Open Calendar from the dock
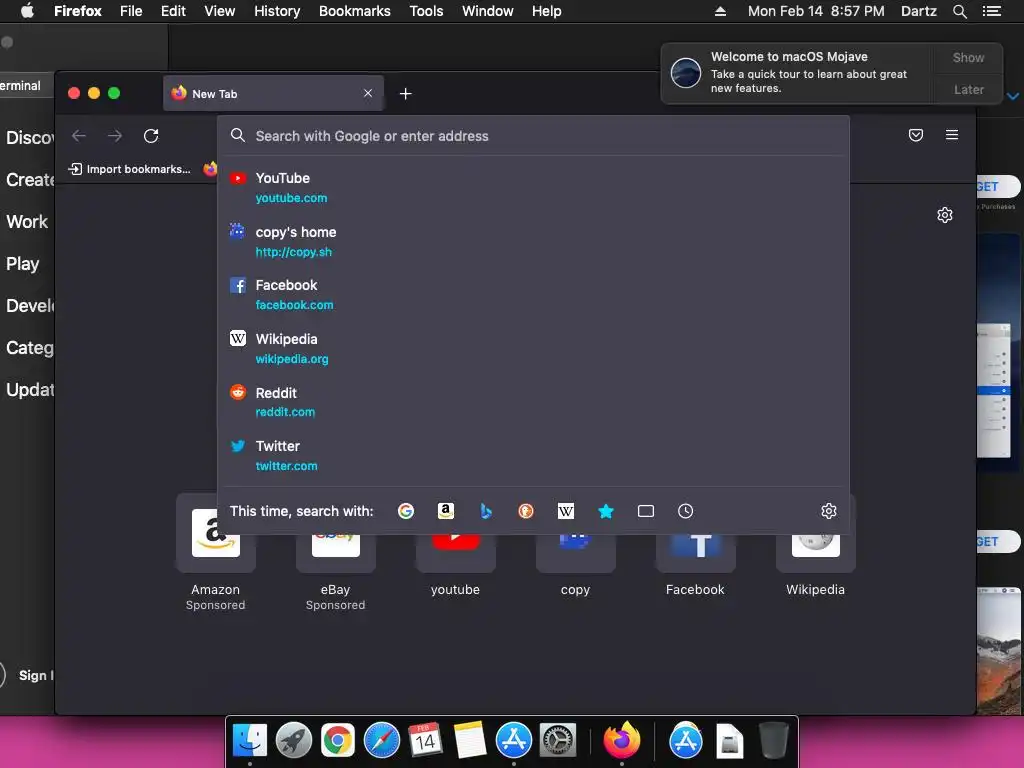The image size is (1024, 768). pos(425,741)
